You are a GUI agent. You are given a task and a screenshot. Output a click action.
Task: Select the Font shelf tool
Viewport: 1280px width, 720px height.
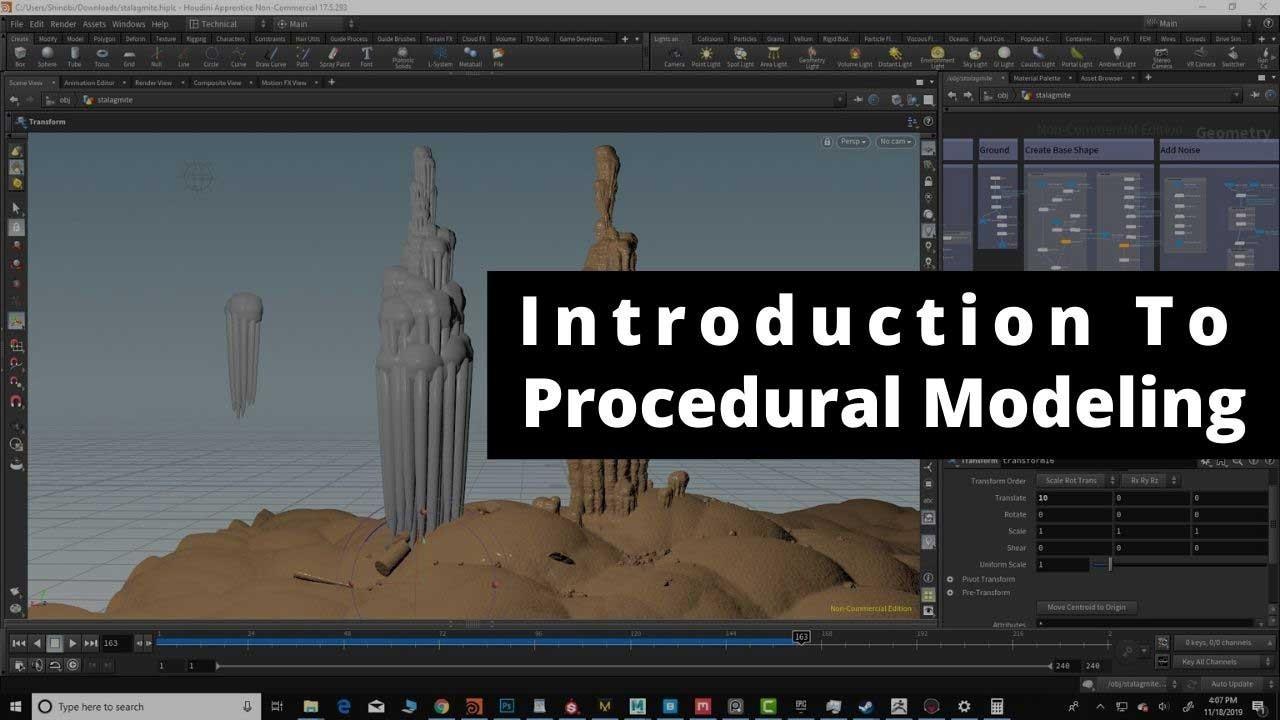click(367, 56)
